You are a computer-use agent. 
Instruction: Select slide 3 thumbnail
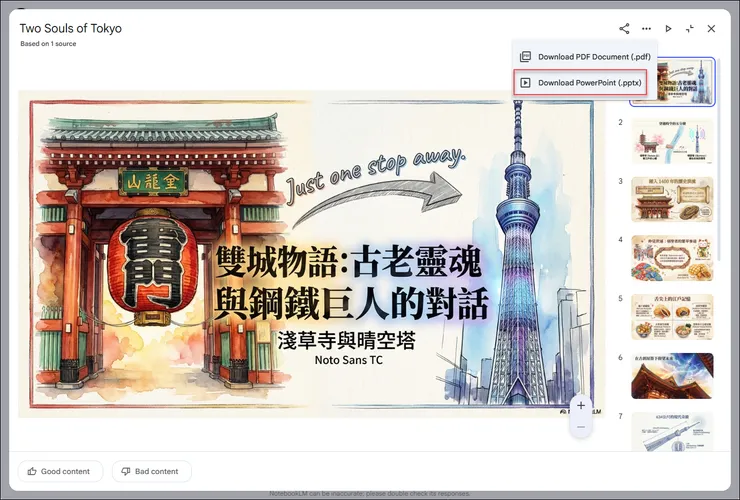[672, 200]
